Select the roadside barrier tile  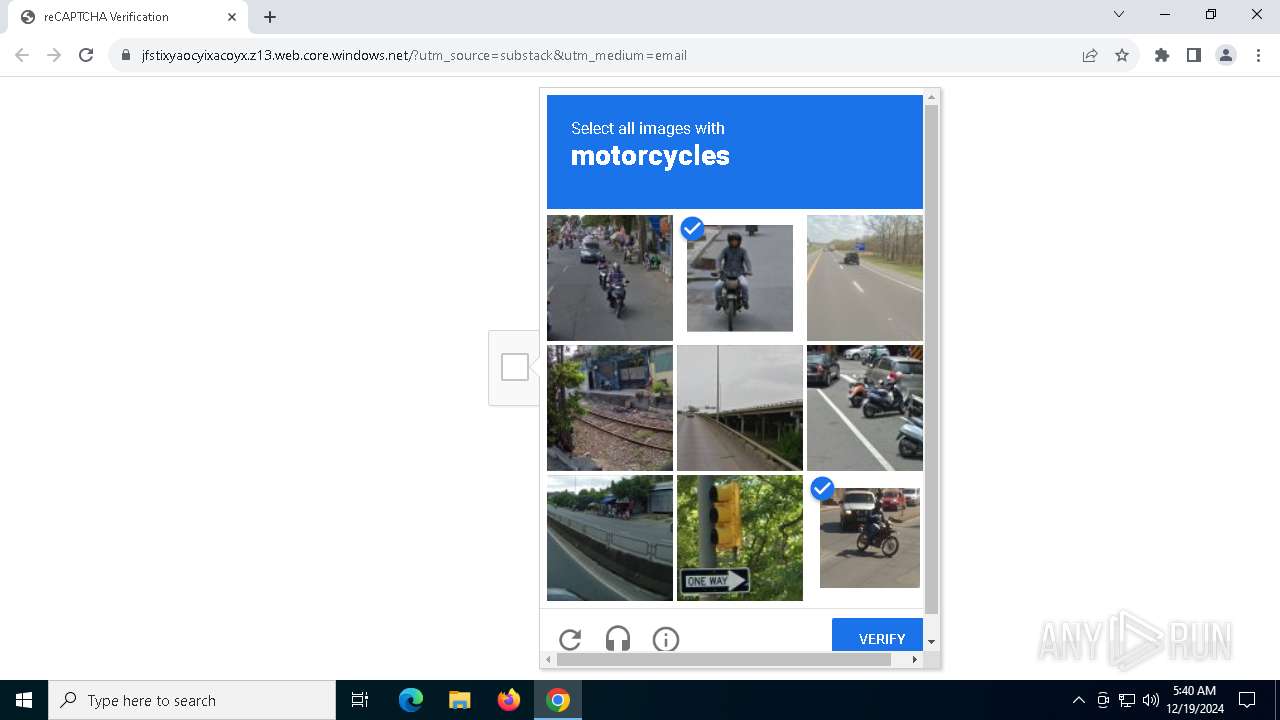[x=610, y=538]
